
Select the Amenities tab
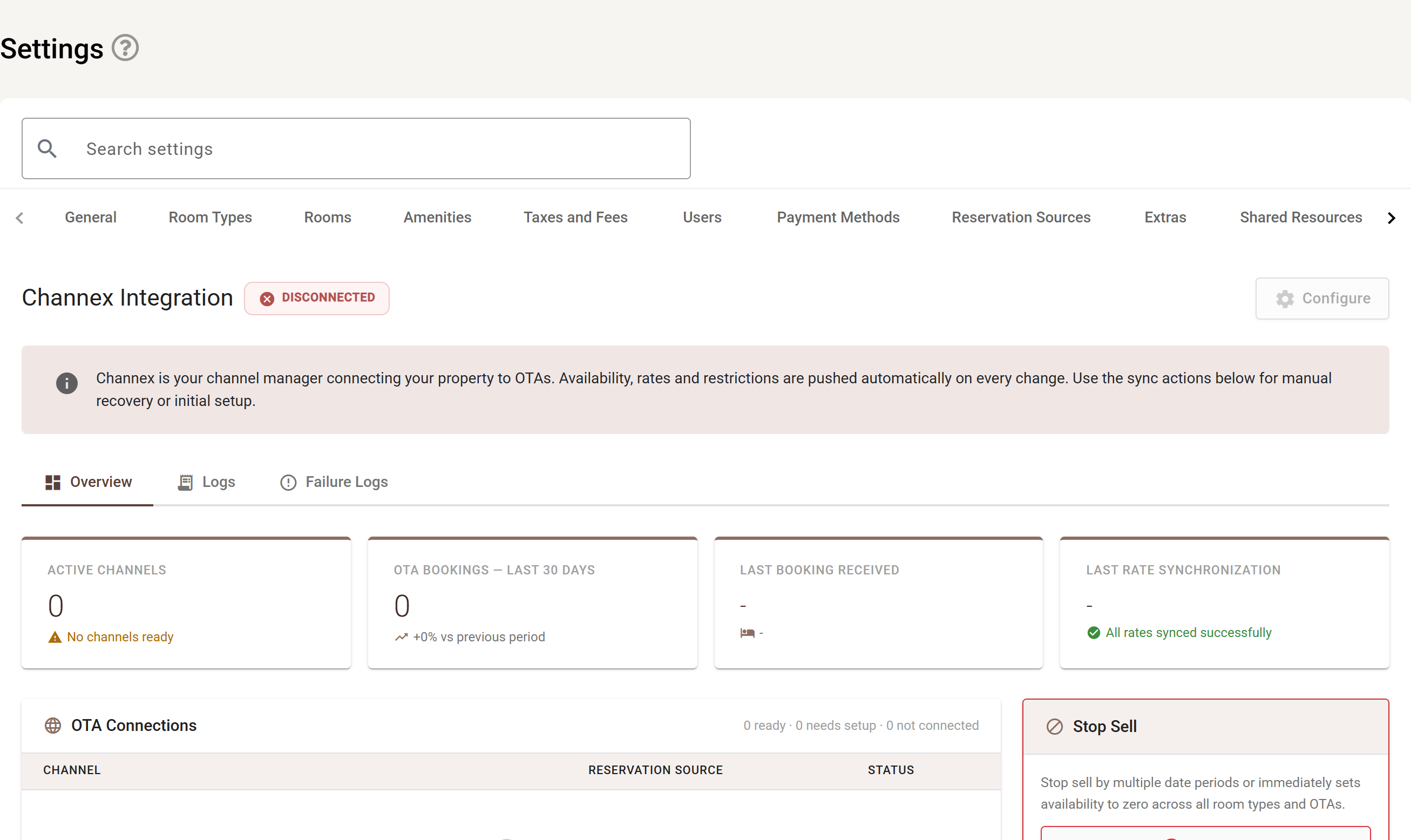(x=438, y=218)
